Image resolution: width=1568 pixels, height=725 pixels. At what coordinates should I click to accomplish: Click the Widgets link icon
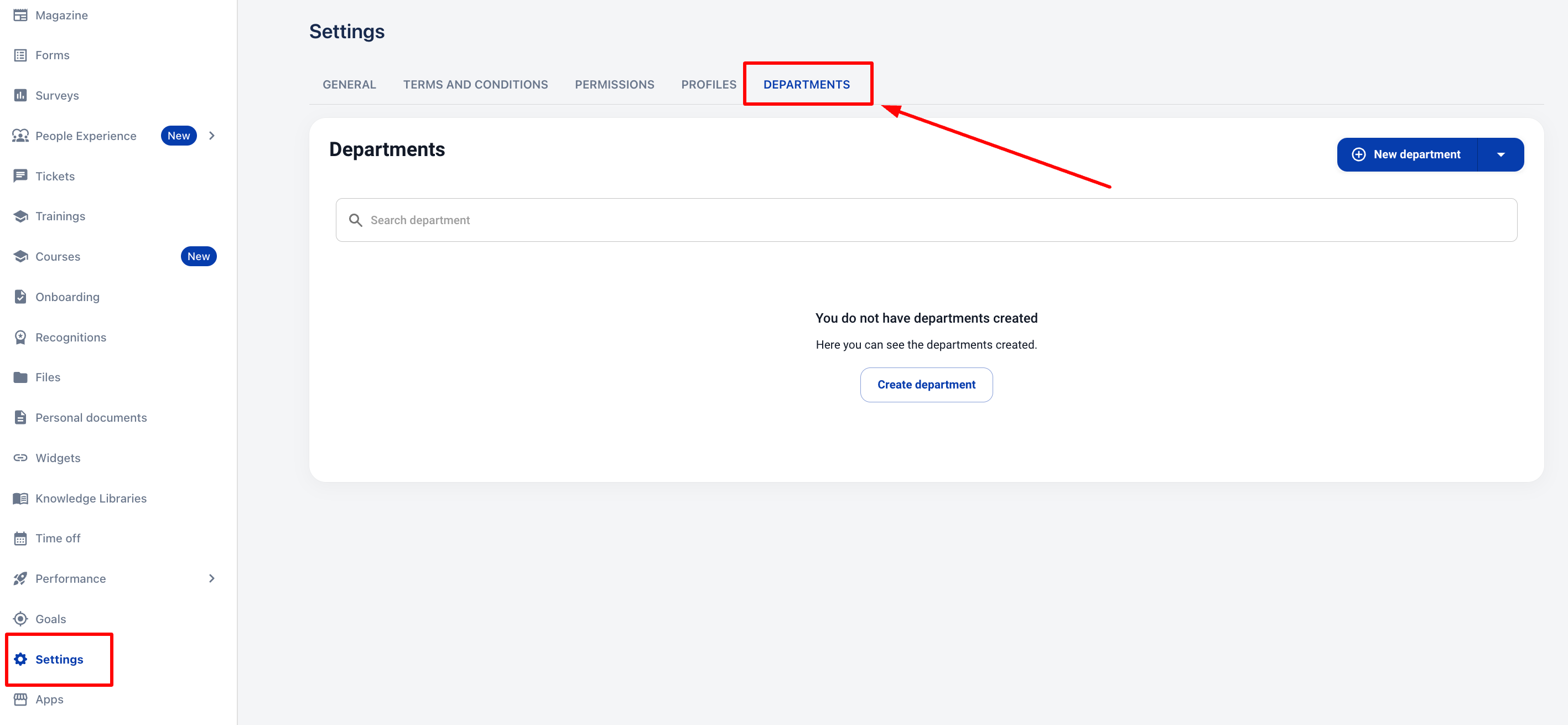20,458
